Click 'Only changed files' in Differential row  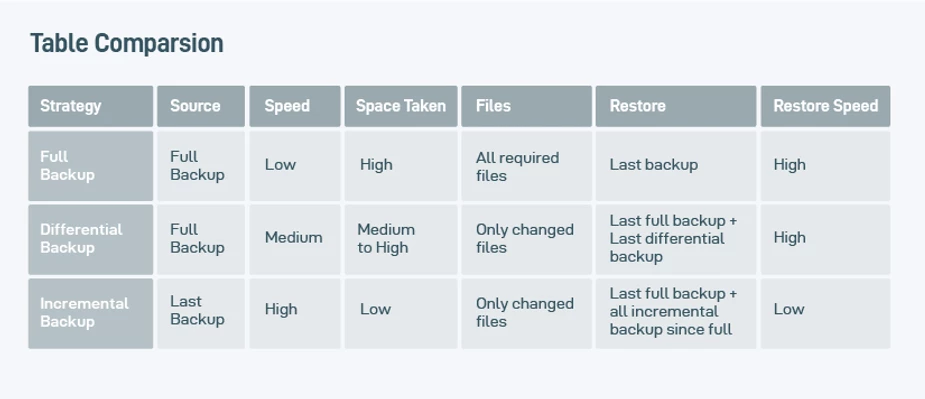(526, 239)
